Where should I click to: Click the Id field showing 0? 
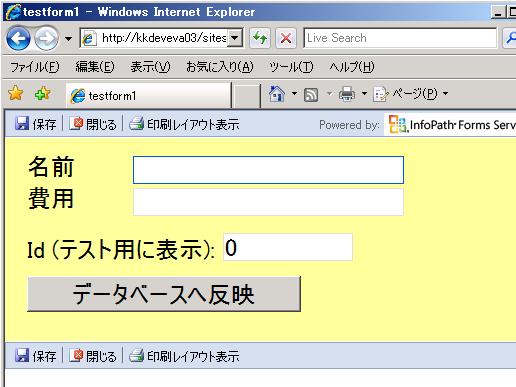(x=288, y=247)
